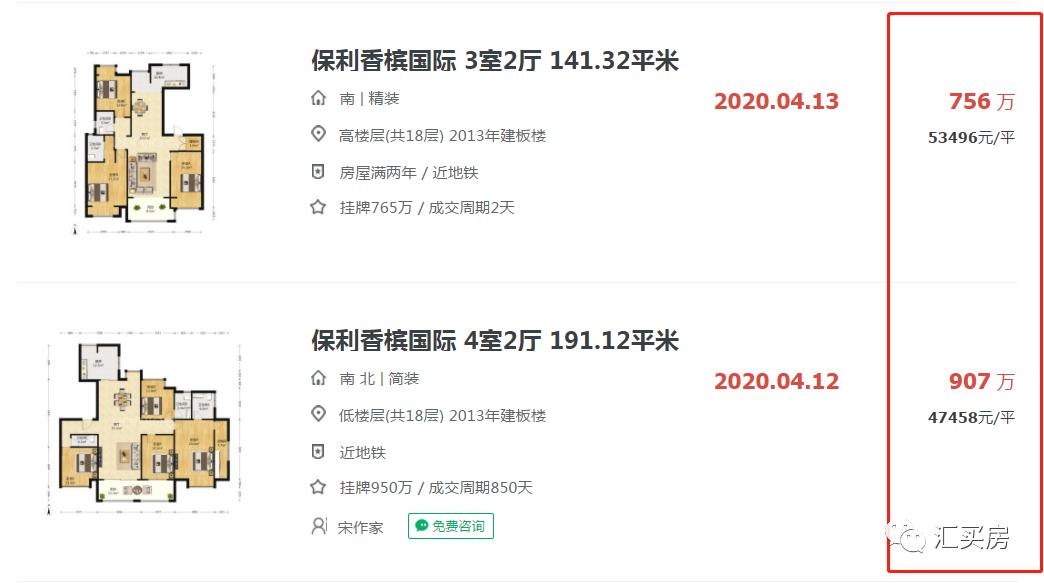Click the star icon next to 挂牌950万
Viewport: 1044px width, 583px height.
click(x=316, y=488)
